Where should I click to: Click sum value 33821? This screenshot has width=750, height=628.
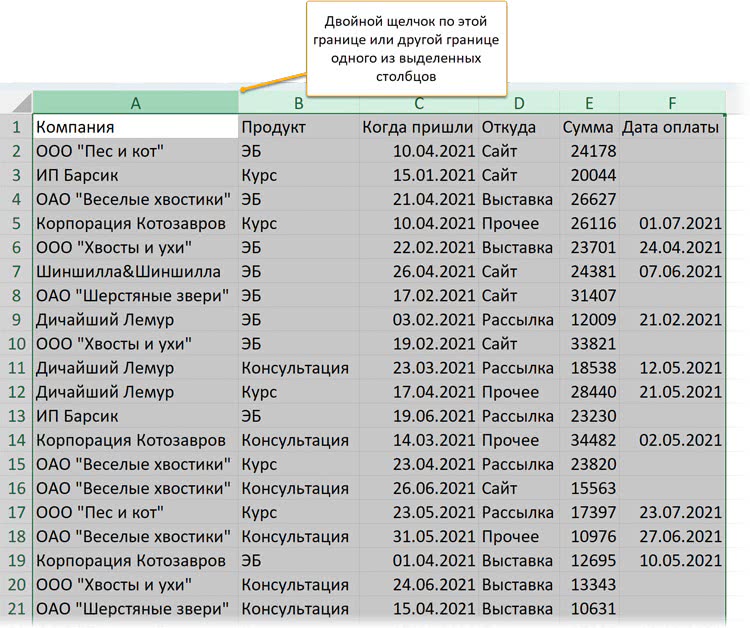coord(589,343)
